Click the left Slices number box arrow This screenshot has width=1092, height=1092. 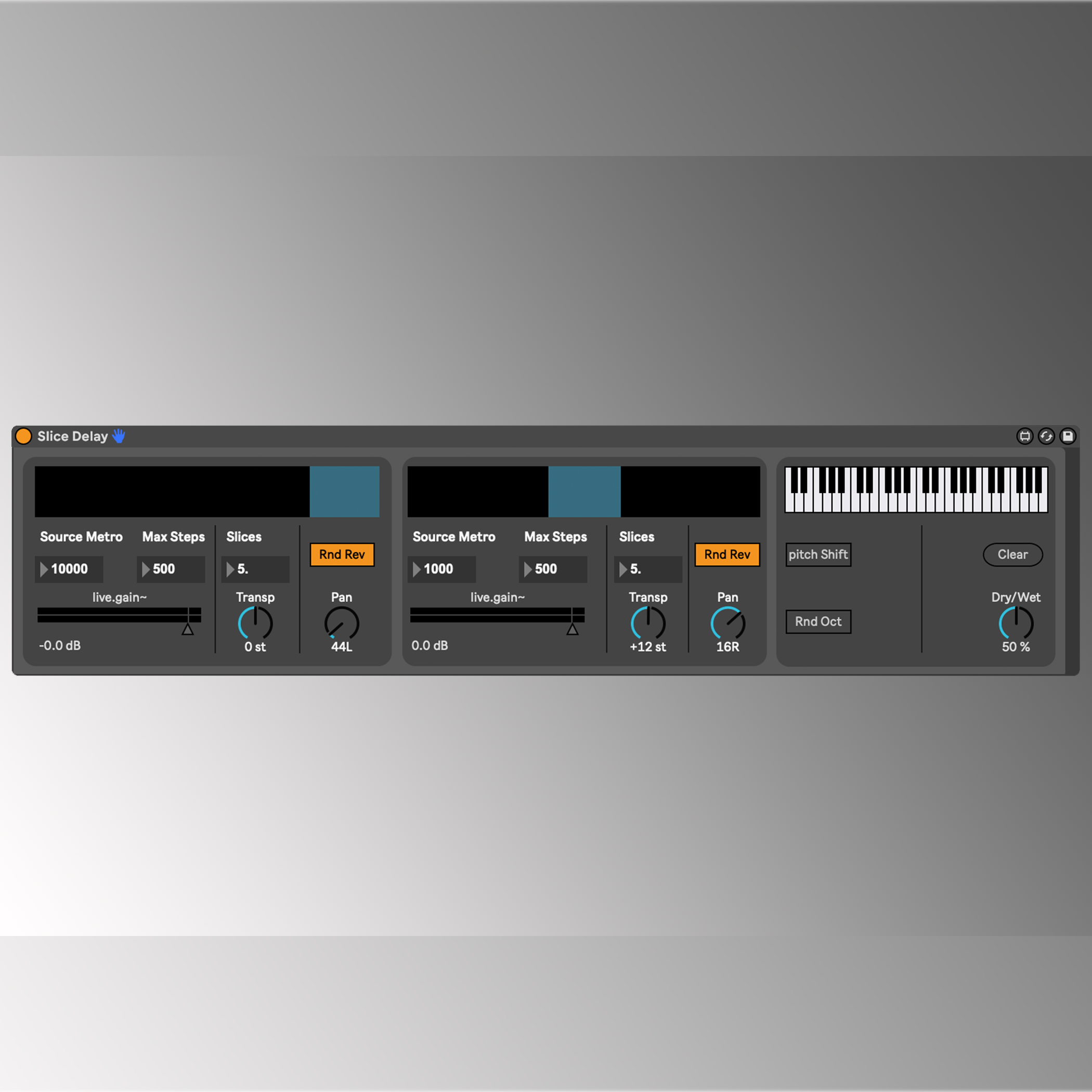pos(230,569)
